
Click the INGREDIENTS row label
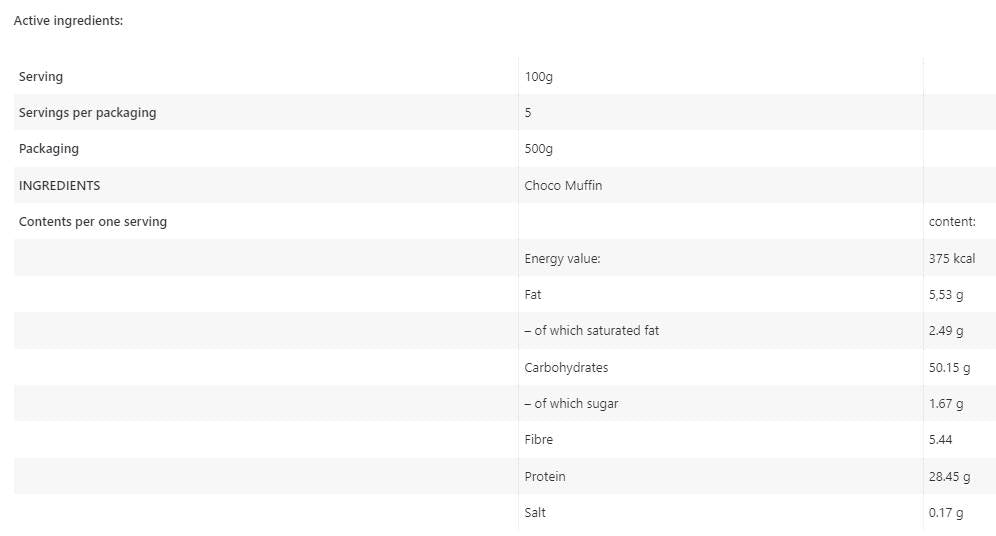[x=60, y=186]
